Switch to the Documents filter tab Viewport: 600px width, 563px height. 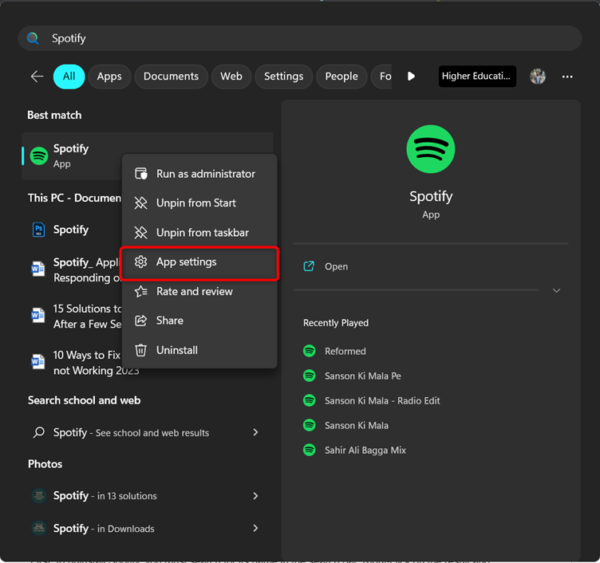[x=170, y=76]
